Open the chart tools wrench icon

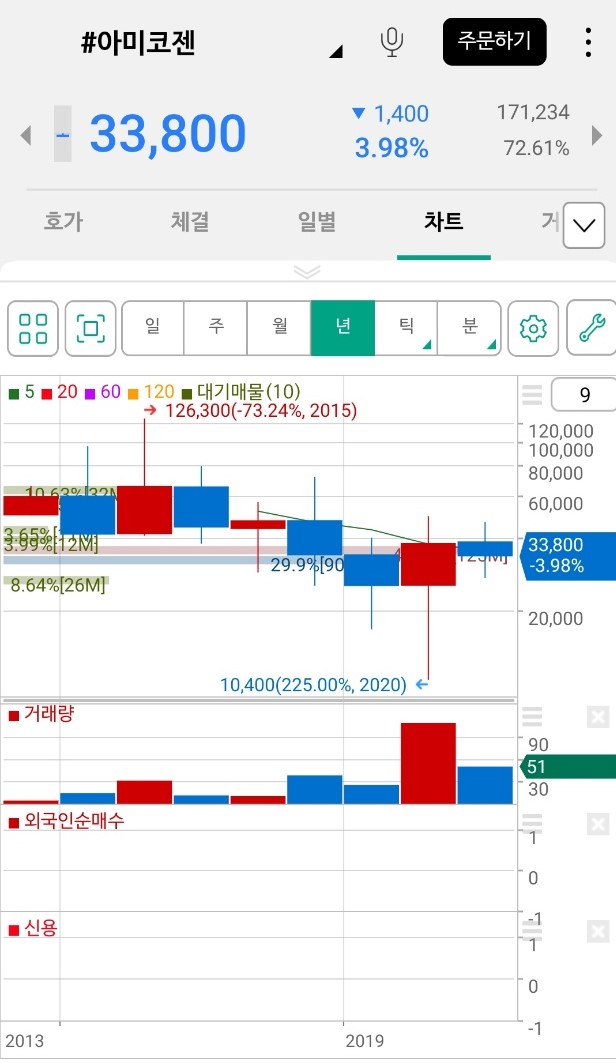(592, 329)
